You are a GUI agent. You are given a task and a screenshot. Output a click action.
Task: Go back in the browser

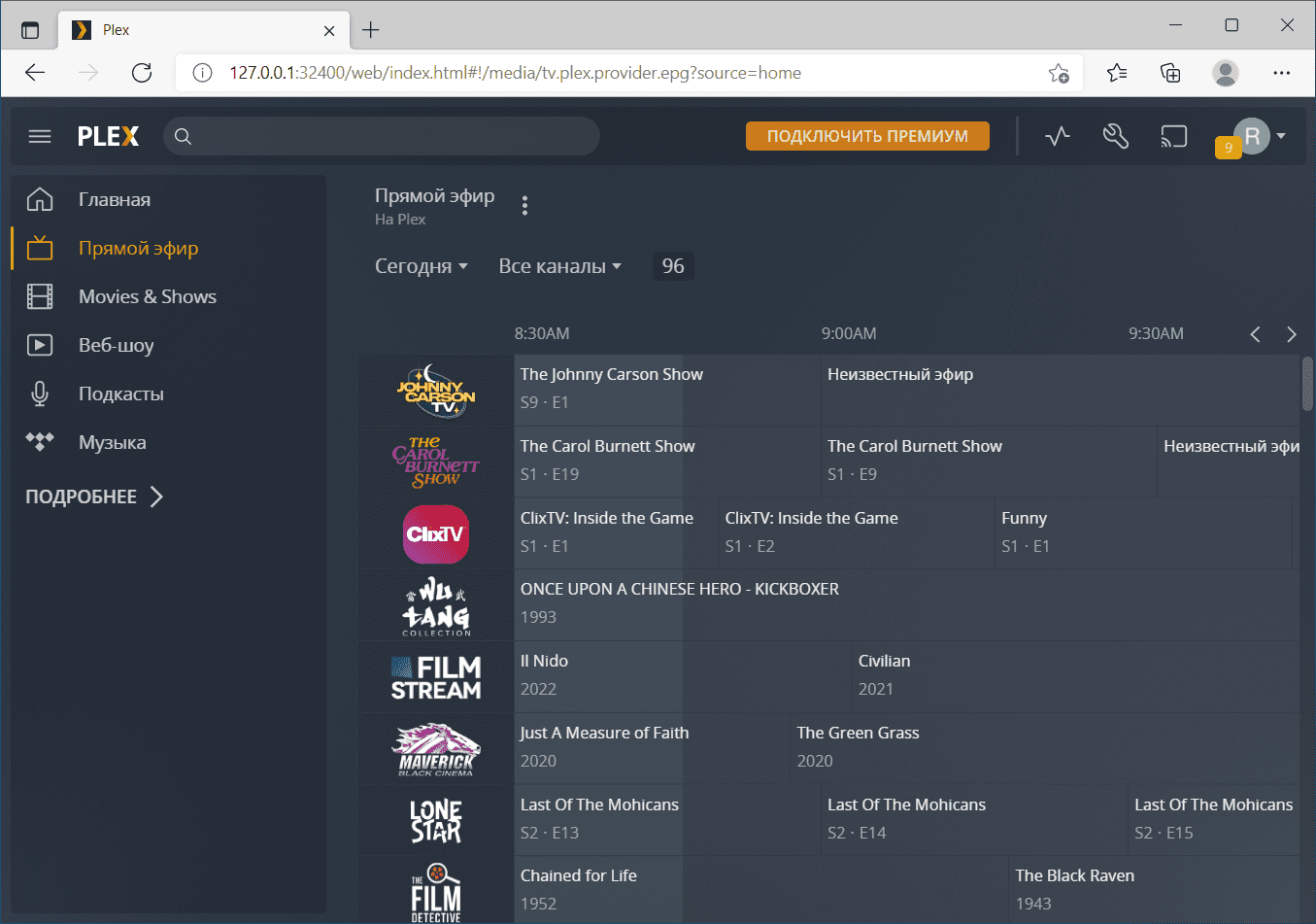(x=35, y=73)
